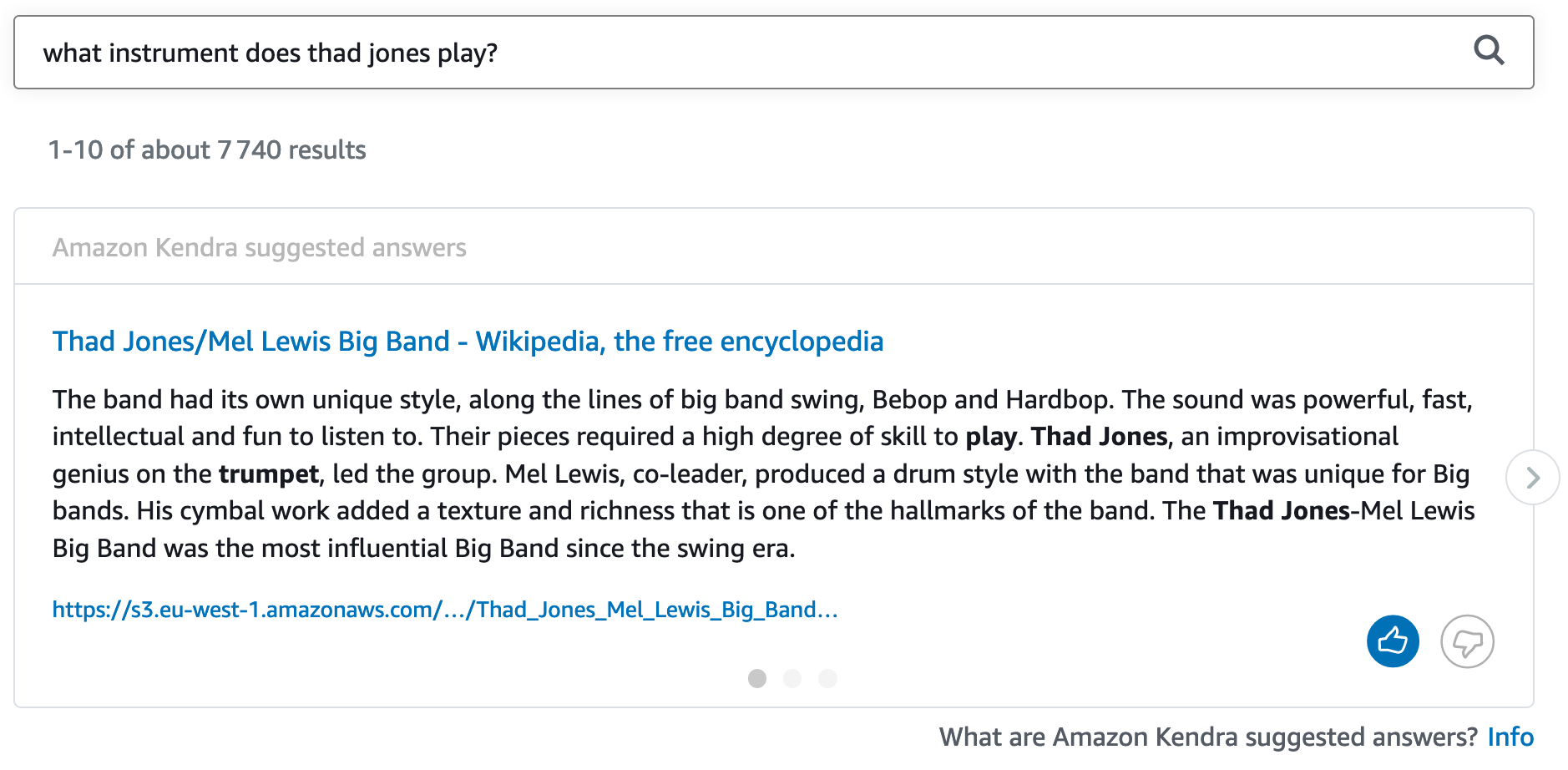
Task: Click the '1-10 of about 7 740 results' text
Action: pyautogui.click(x=207, y=150)
